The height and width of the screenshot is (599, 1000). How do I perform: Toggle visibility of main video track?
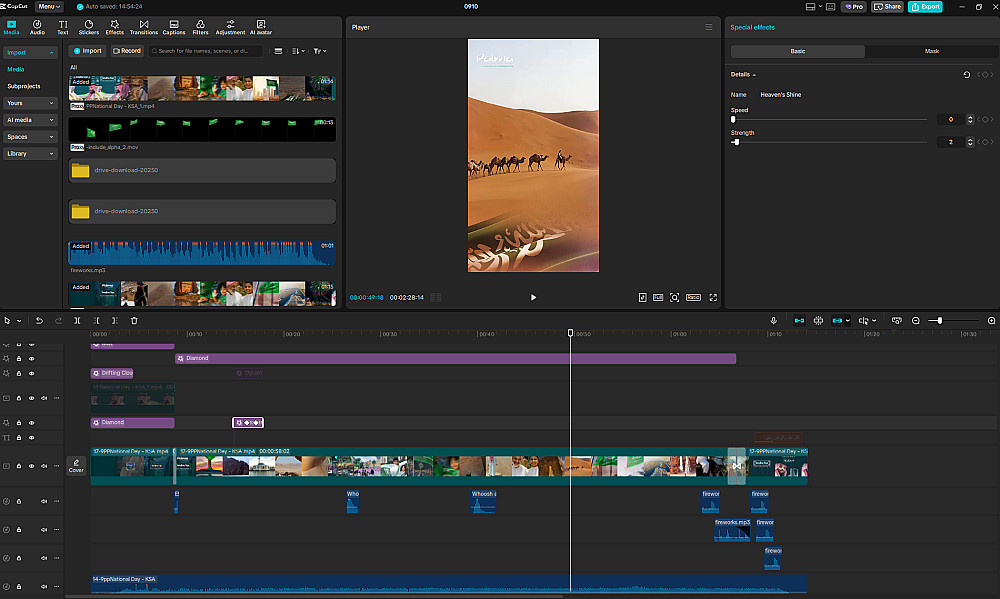(x=31, y=466)
